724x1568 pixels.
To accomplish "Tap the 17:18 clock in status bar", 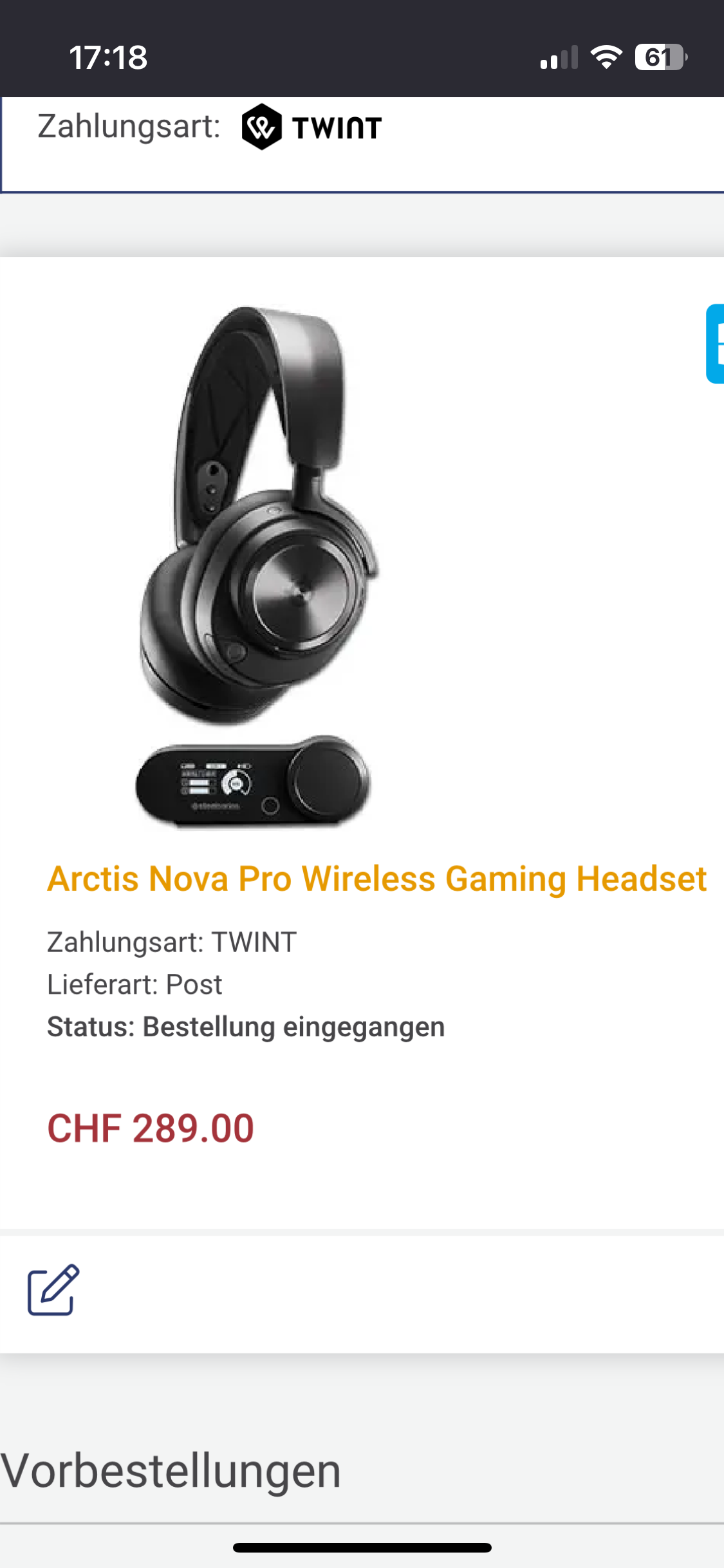I will tap(109, 57).
